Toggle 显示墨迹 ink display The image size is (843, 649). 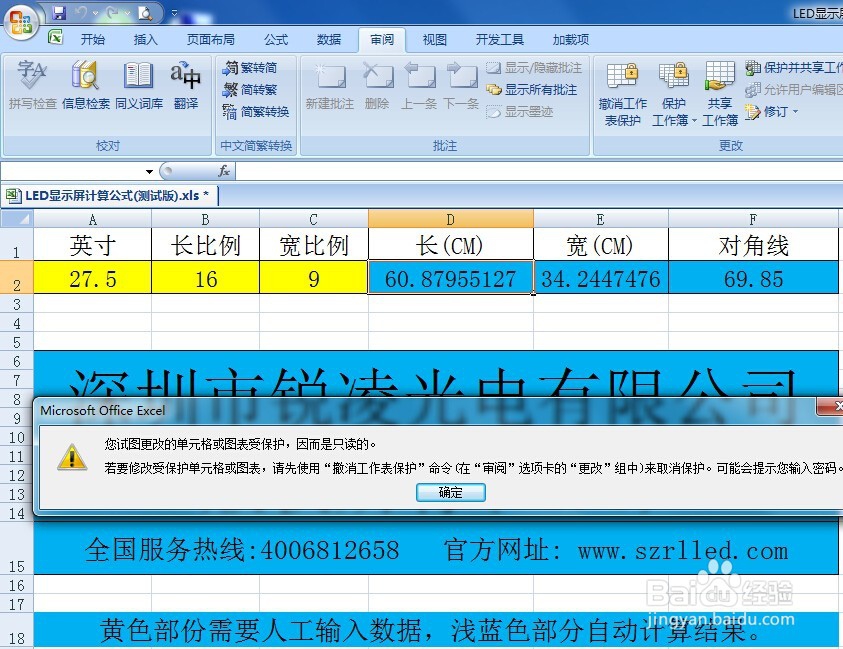click(519, 112)
